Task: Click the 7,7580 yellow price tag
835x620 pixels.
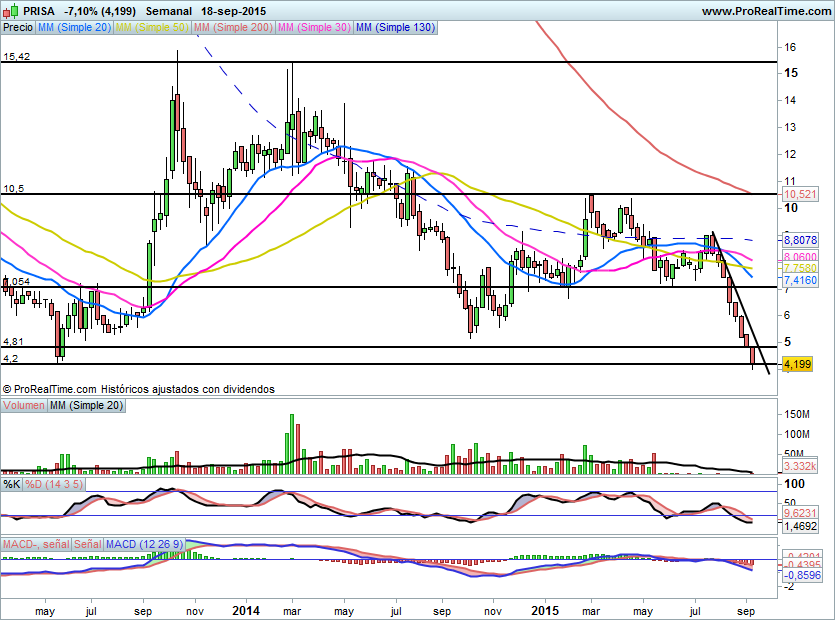Action: point(800,268)
